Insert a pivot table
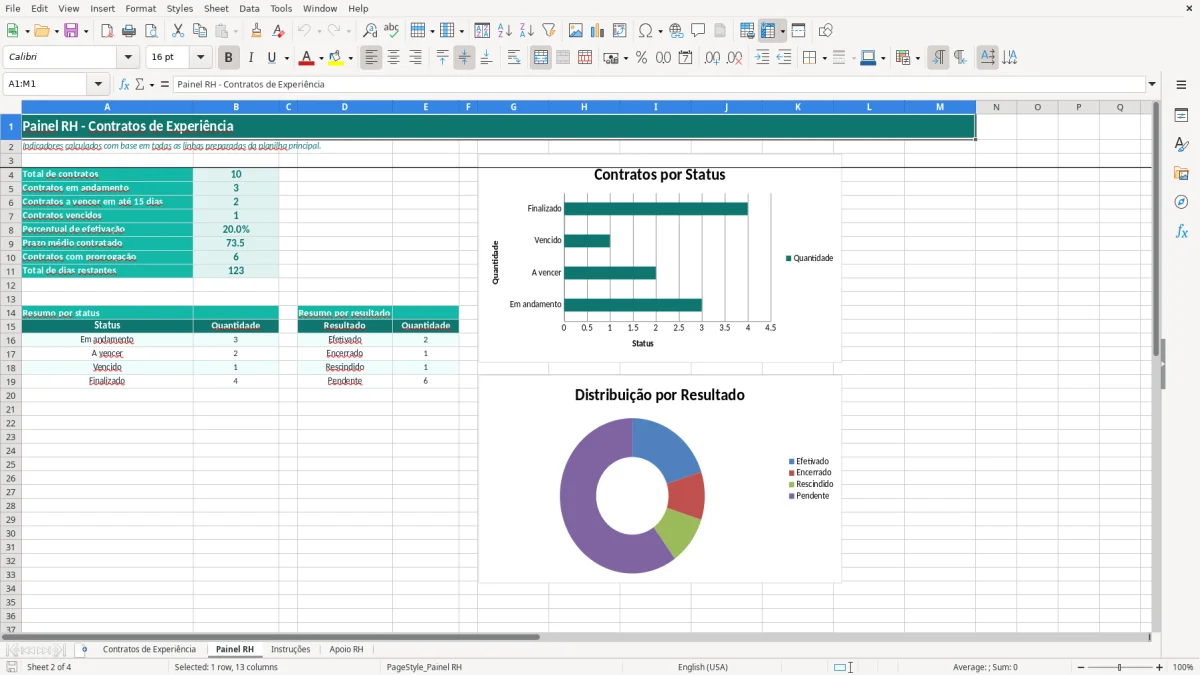1200x675 pixels. pos(620,31)
